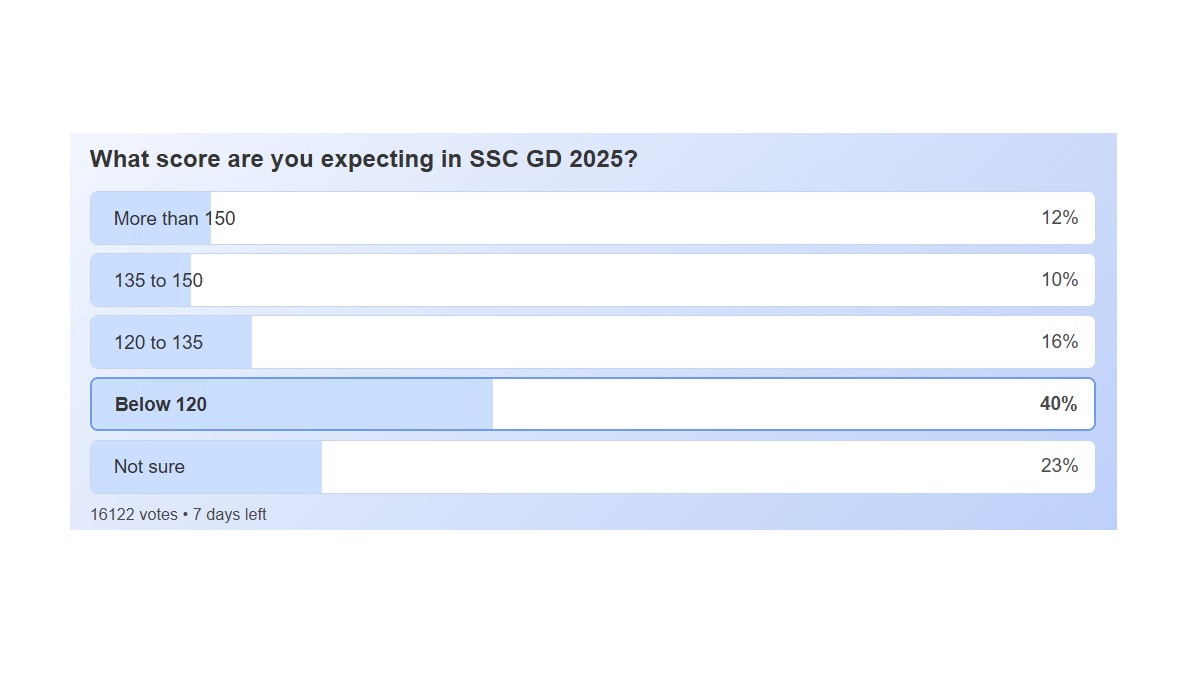
Task: Click the "7 days left" text
Action: click(x=230, y=515)
